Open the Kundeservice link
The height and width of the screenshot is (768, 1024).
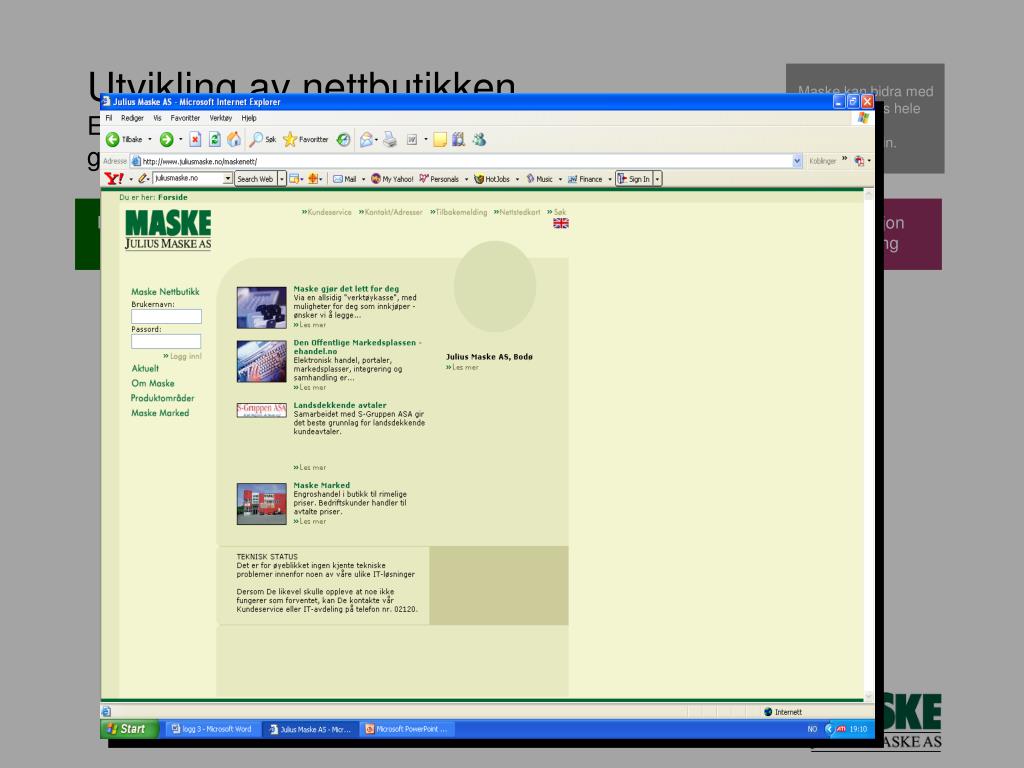pyautogui.click(x=327, y=212)
